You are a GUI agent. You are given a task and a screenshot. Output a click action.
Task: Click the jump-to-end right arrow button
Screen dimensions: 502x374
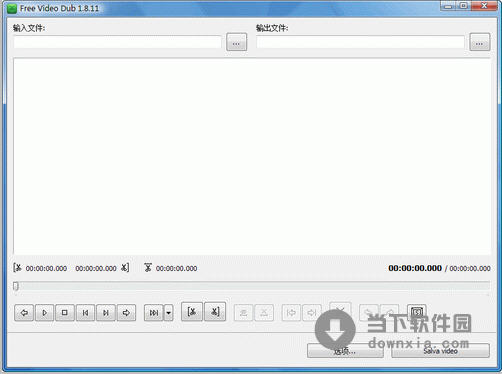pos(126,313)
